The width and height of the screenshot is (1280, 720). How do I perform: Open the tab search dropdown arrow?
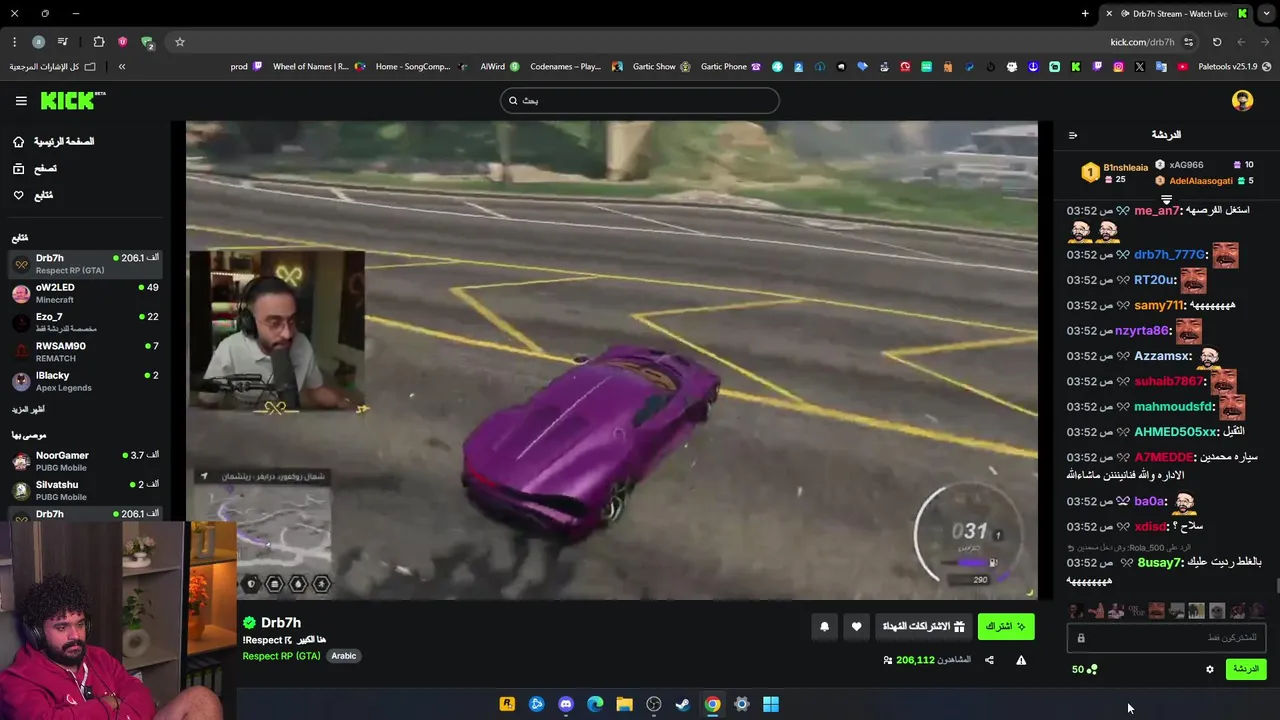(x=1267, y=13)
